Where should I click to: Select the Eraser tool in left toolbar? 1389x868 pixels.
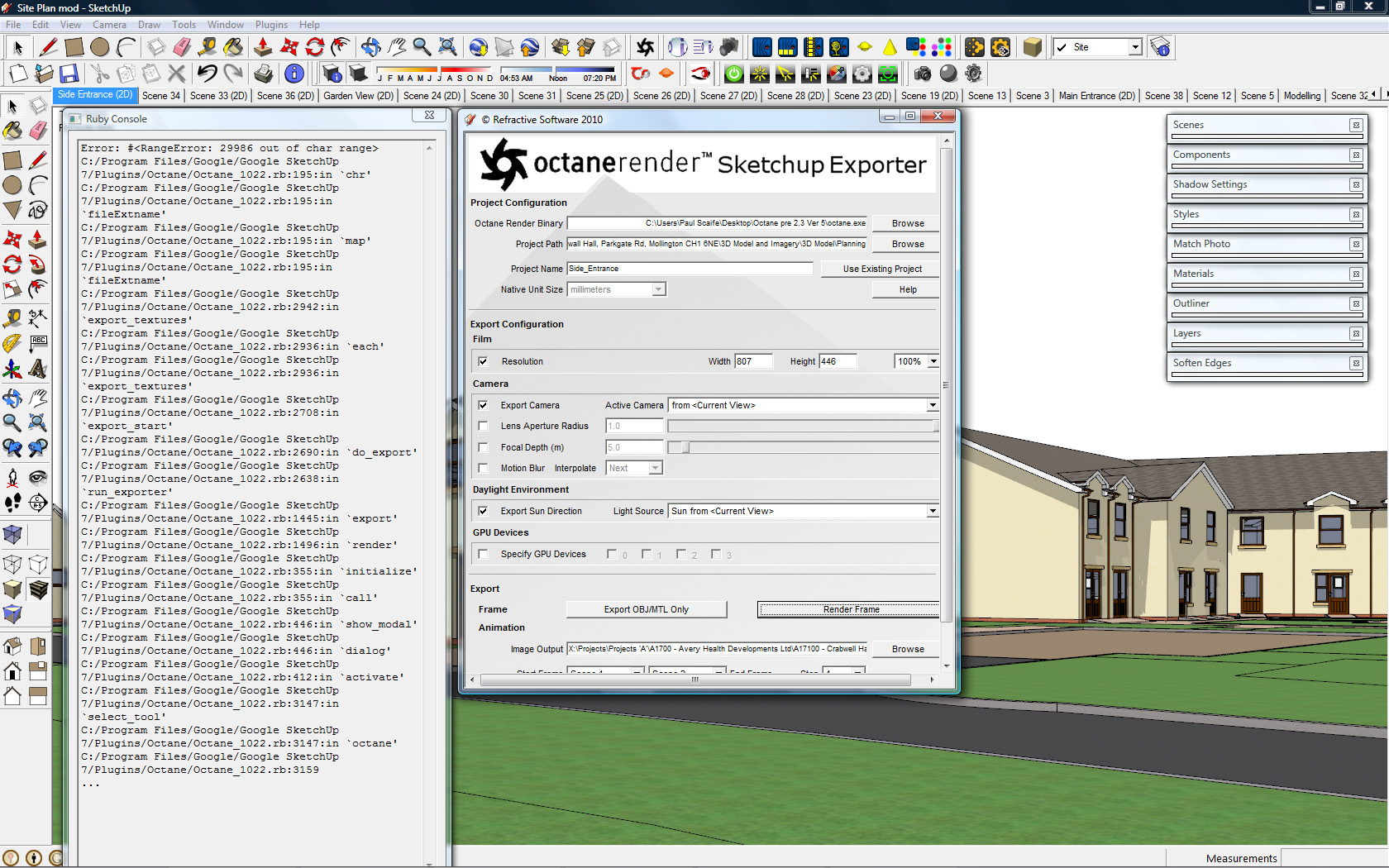click(x=38, y=131)
